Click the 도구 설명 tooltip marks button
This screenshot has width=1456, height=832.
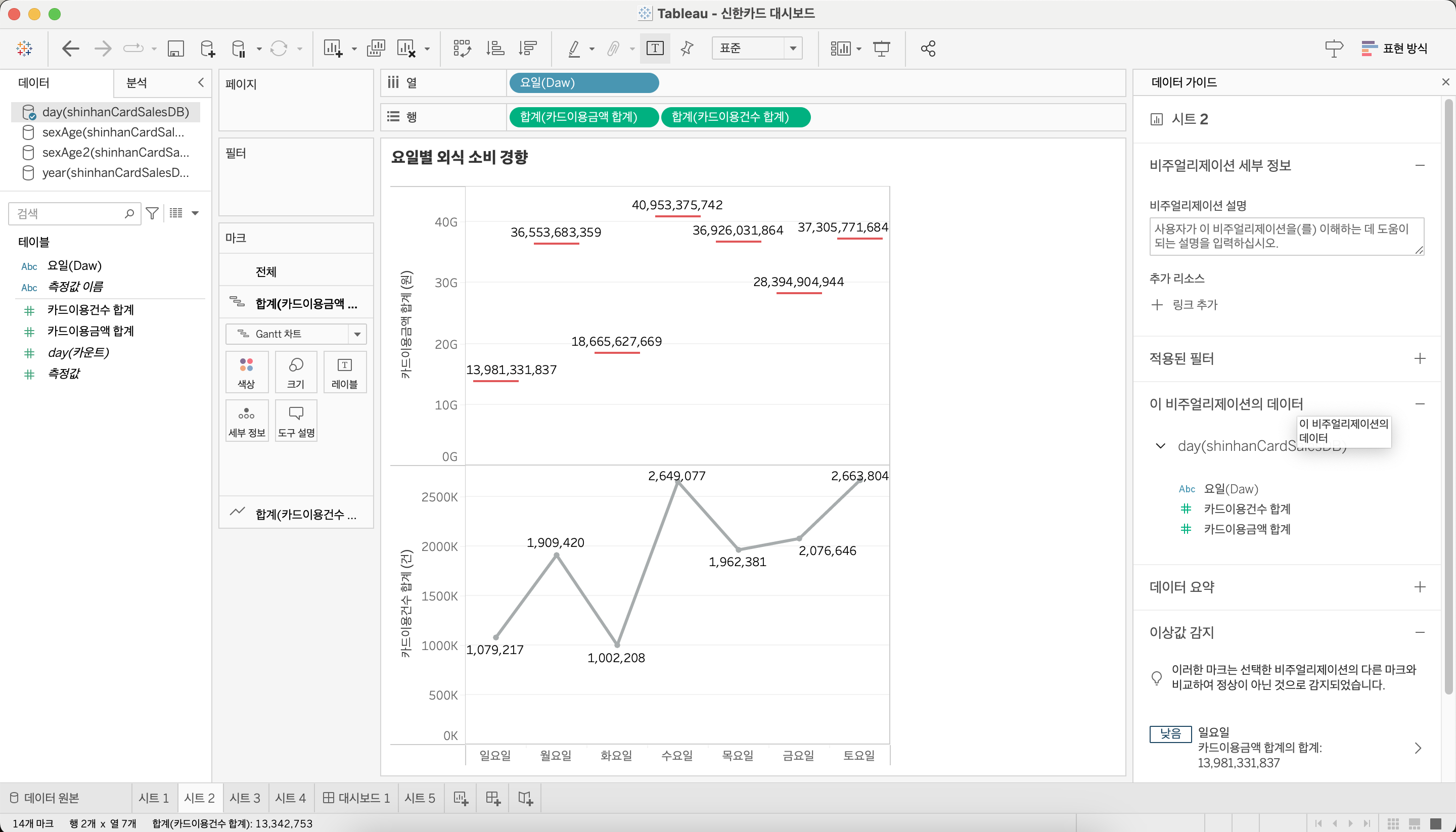[296, 421]
